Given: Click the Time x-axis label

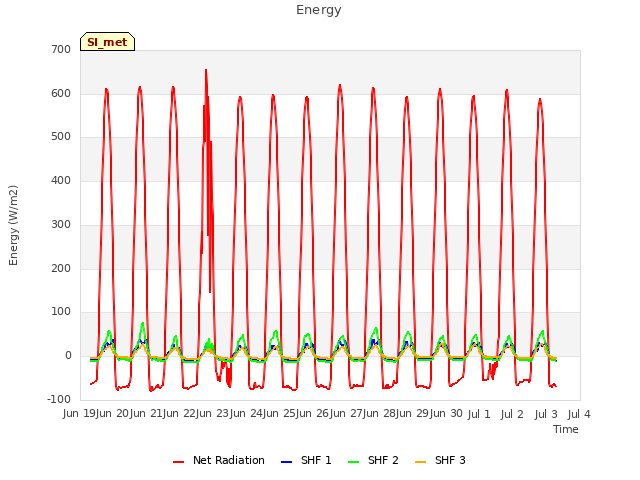Looking at the screenshot, I should coord(566,429).
